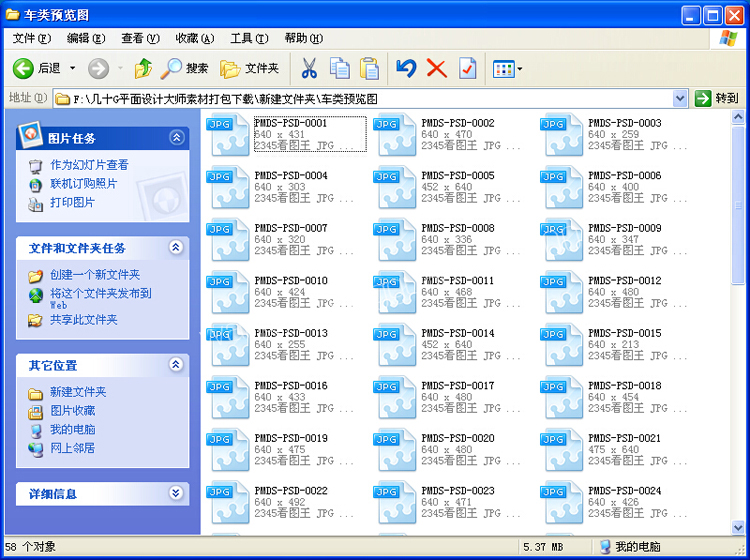This screenshot has width=750, height=560.
Task: Click file name PMDS-PSD-0015
Action: click(625, 333)
